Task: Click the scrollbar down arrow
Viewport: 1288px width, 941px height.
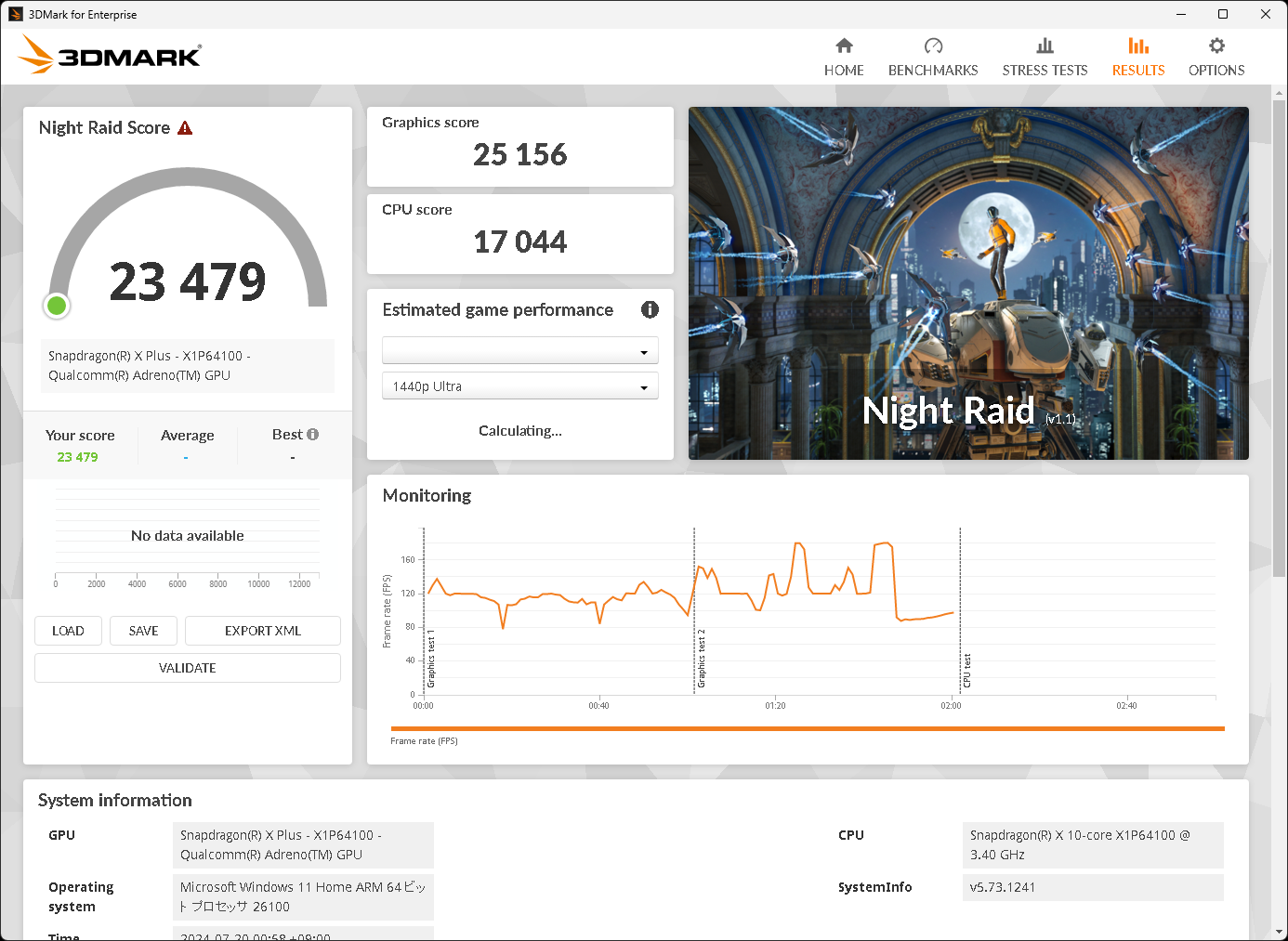Action: point(1280,932)
